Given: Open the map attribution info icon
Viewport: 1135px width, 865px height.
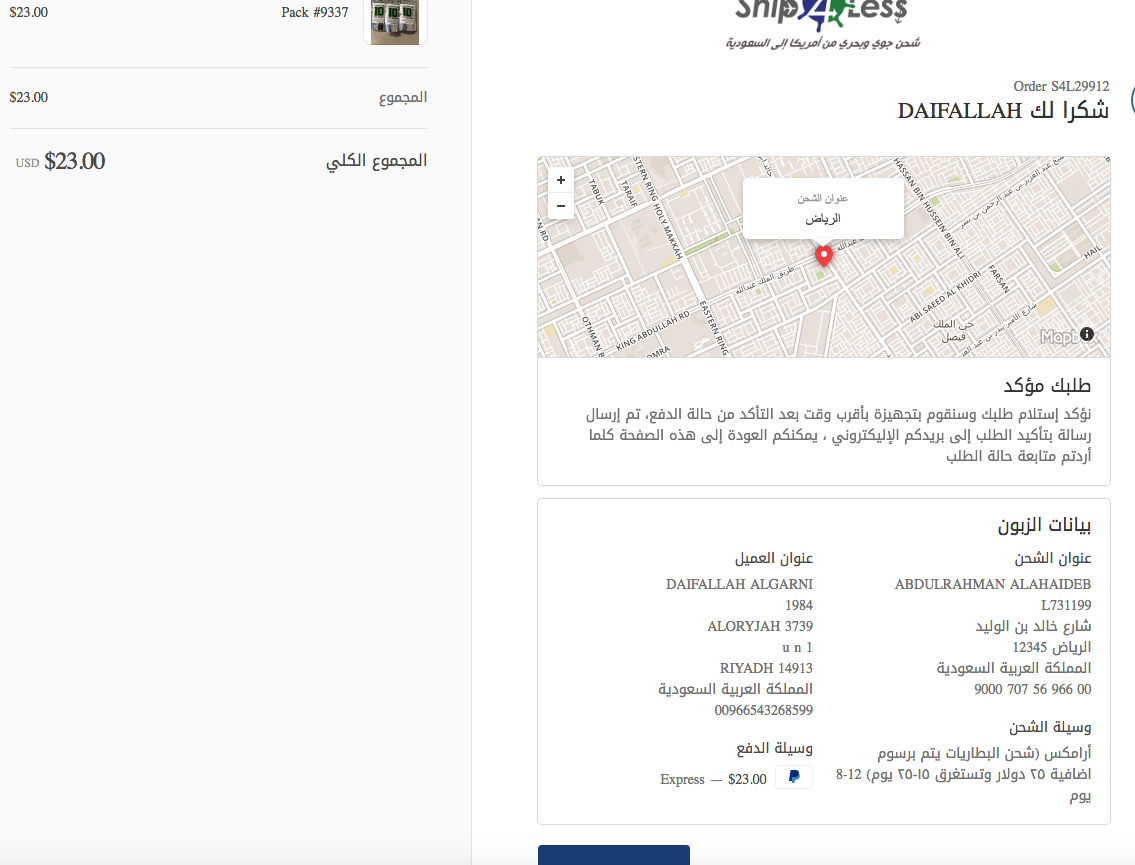Looking at the screenshot, I should (1087, 335).
